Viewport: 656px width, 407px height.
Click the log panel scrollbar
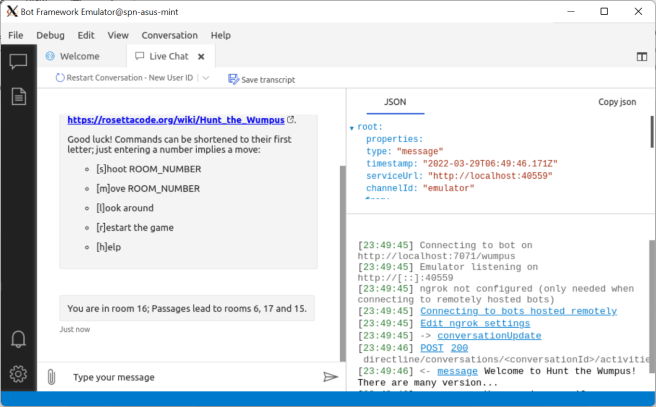point(652,306)
